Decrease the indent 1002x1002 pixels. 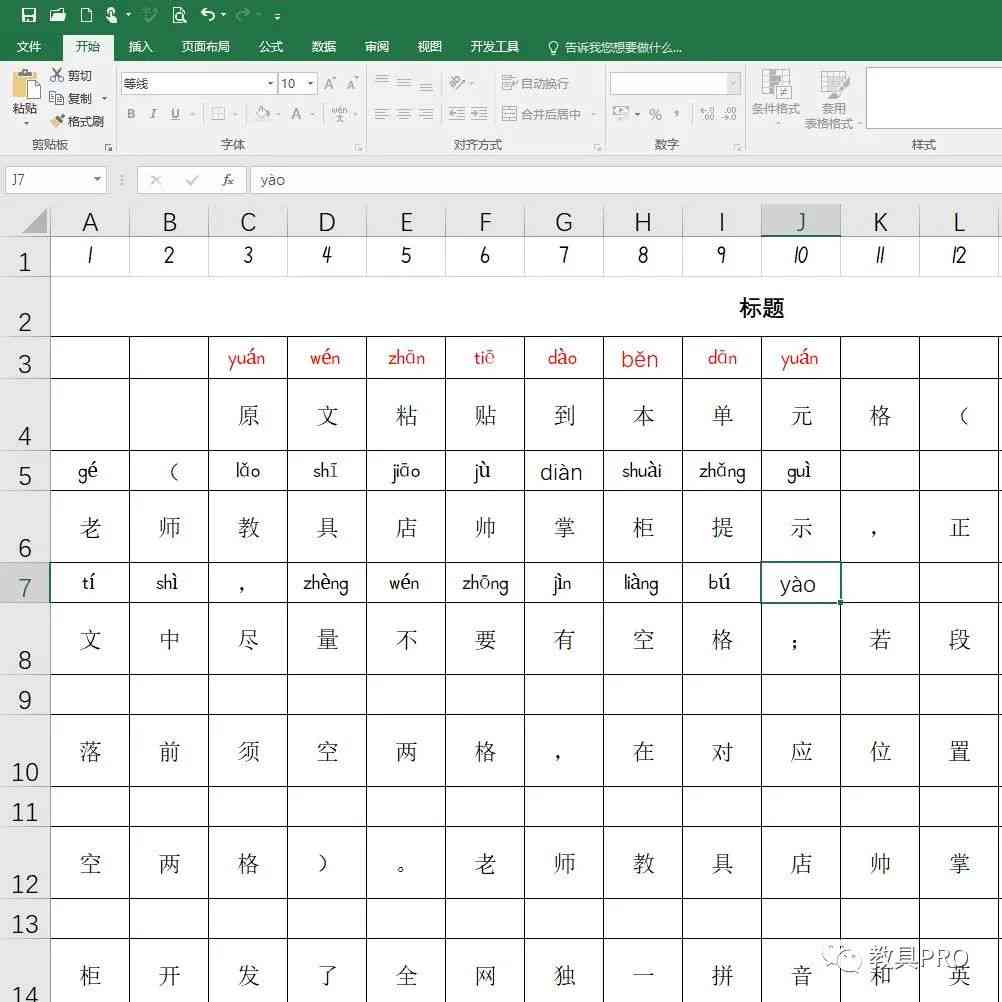click(x=456, y=114)
